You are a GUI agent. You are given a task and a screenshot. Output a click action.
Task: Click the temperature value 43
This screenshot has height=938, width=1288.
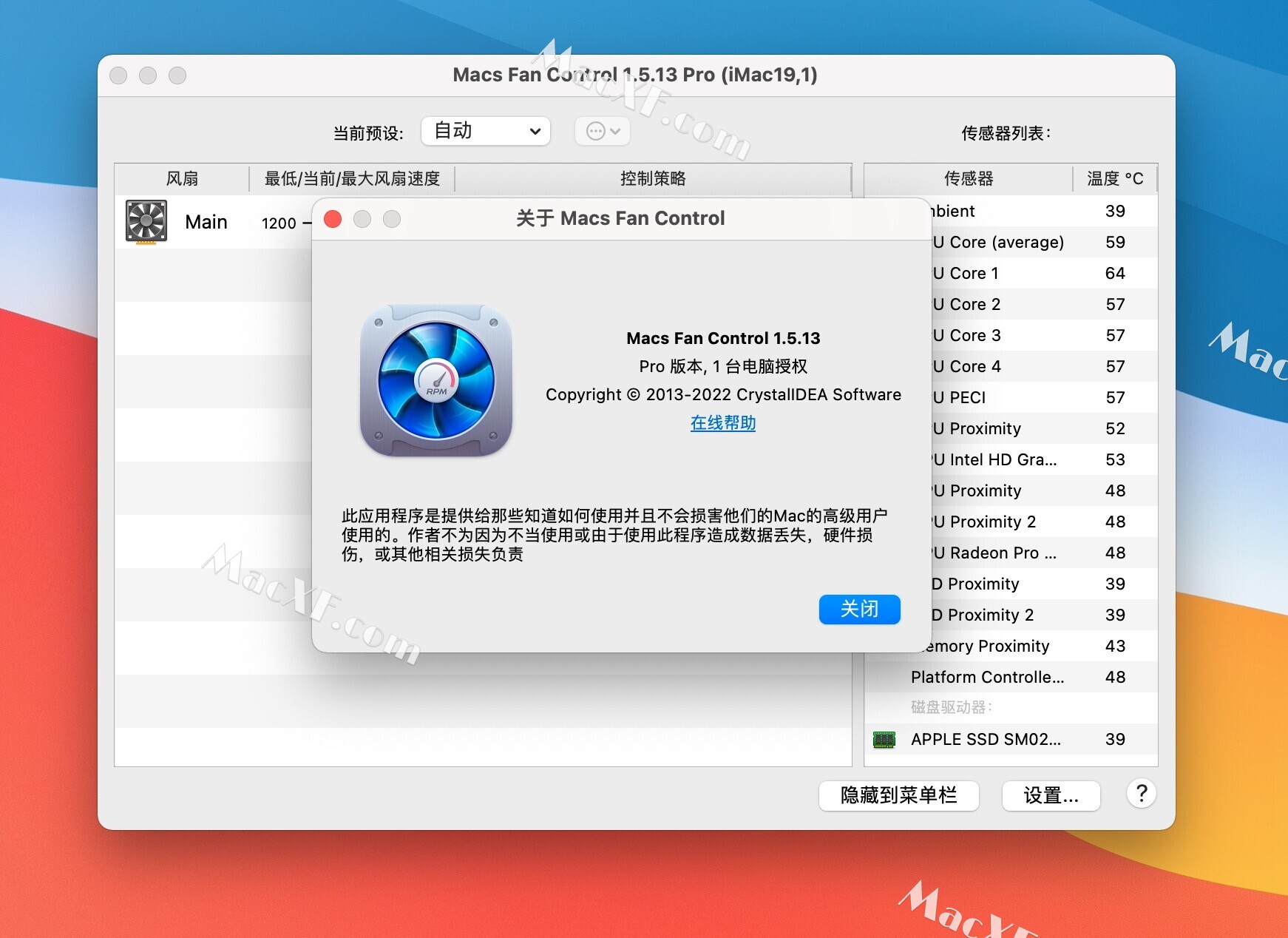(1115, 646)
